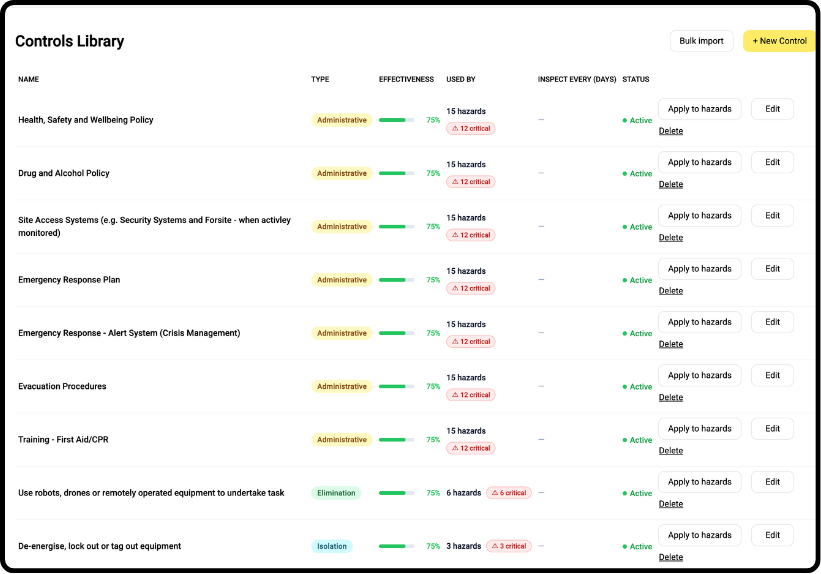The image size is (821, 574).
Task: Click effectiveness bar for De-energise, lock out row
Action: pyautogui.click(x=396, y=546)
